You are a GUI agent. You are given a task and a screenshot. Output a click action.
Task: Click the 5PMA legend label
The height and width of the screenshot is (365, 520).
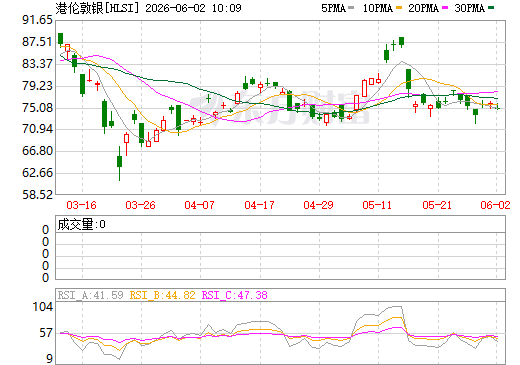[x=333, y=8]
